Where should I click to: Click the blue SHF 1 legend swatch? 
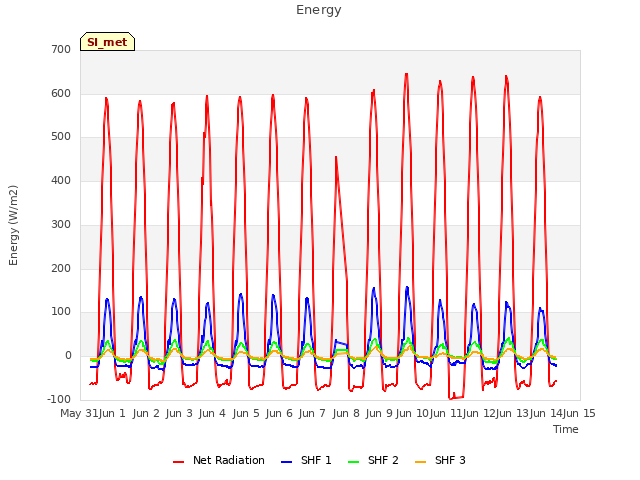coord(287,461)
